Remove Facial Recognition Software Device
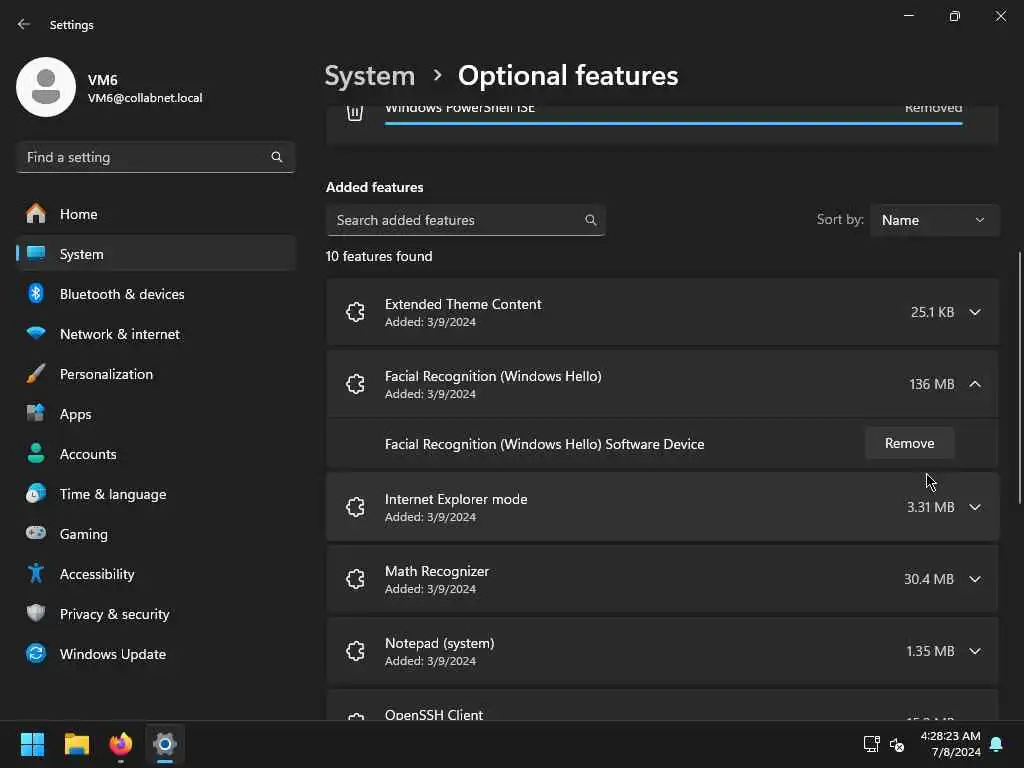The width and height of the screenshot is (1024, 768). click(x=909, y=443)
